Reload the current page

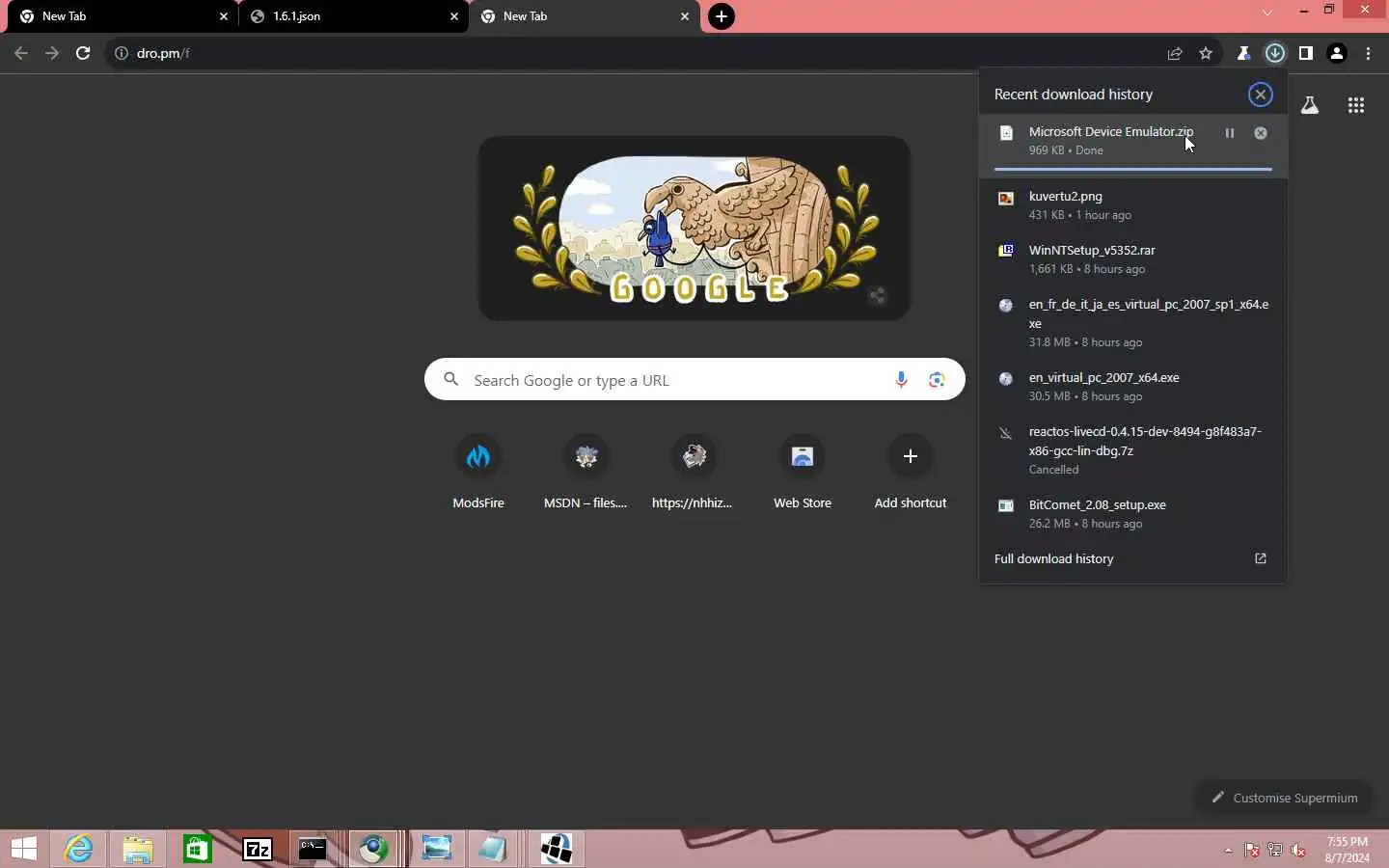[x=83, y=53]
